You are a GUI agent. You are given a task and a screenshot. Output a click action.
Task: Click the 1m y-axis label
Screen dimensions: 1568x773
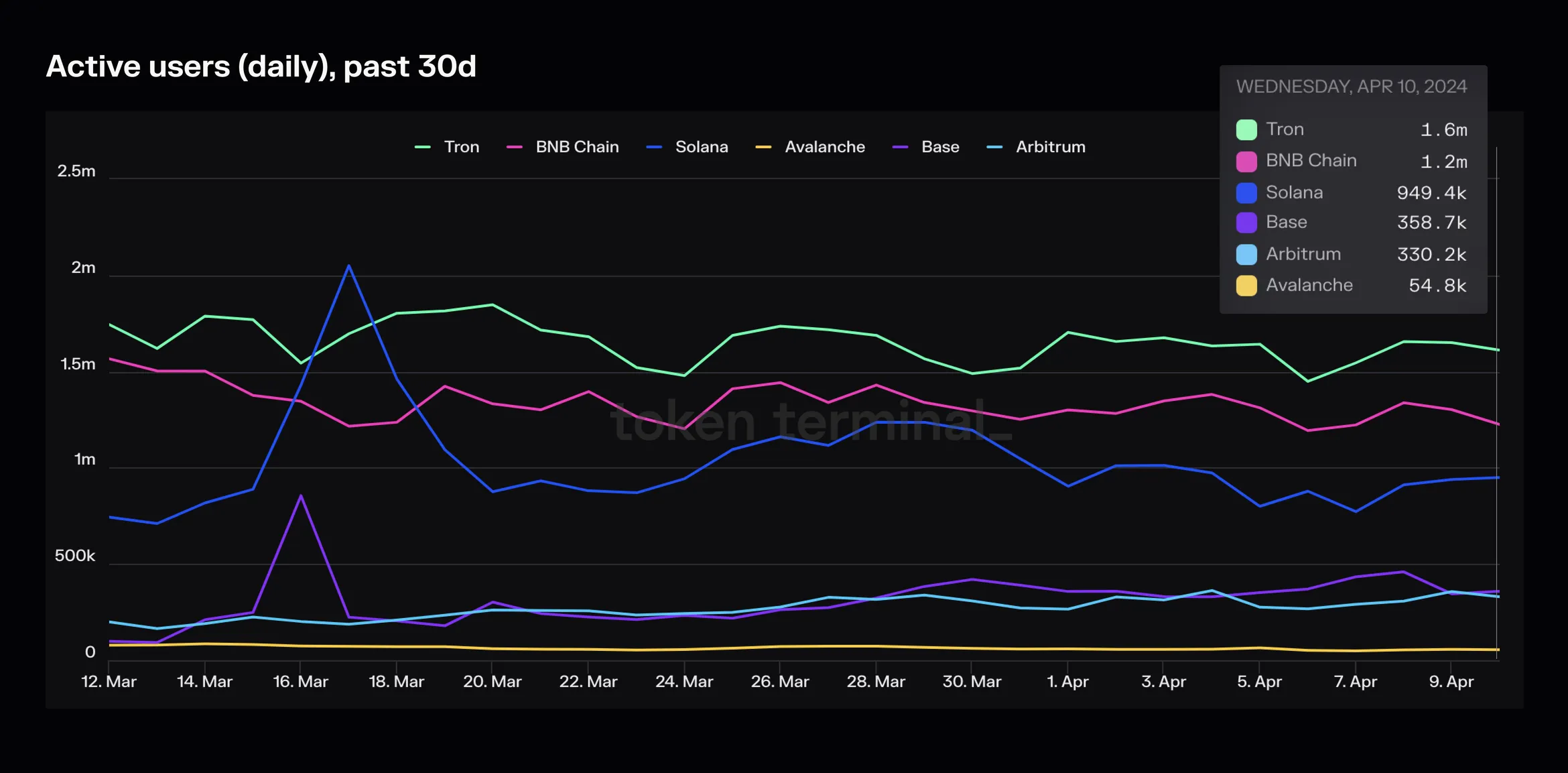pos(85,460)
